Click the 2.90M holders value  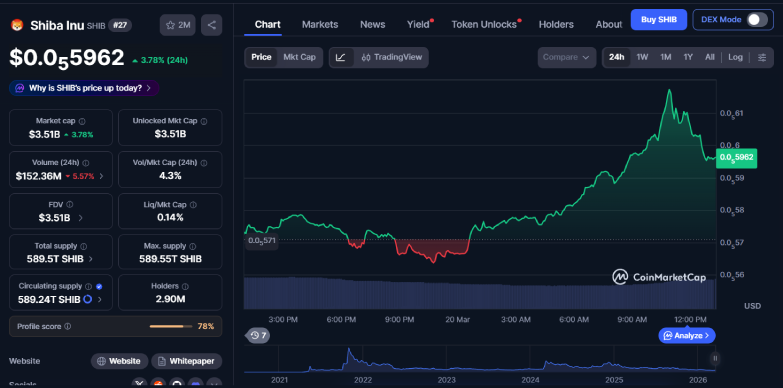click(x=170, y=300)
